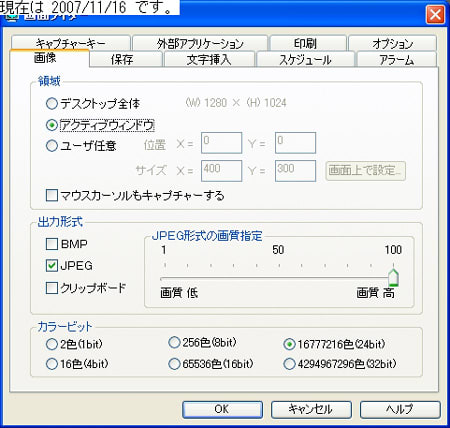Open the キャプチャーキー tab

click(x=70, y=43)
